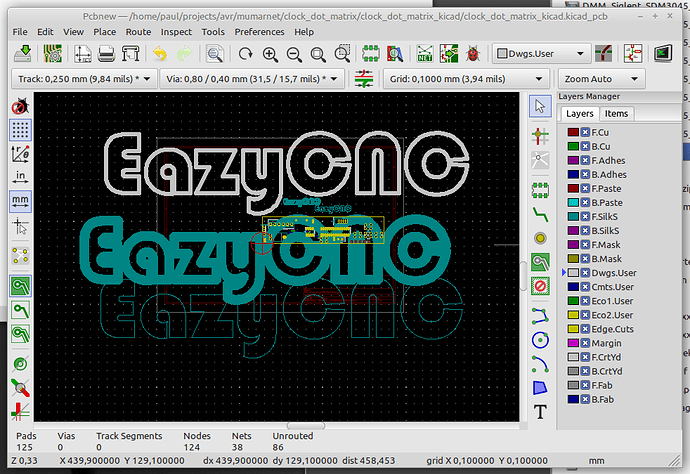Click the Margin magenta color swatch
Viewport: 690px width, 474px height.
573,343
